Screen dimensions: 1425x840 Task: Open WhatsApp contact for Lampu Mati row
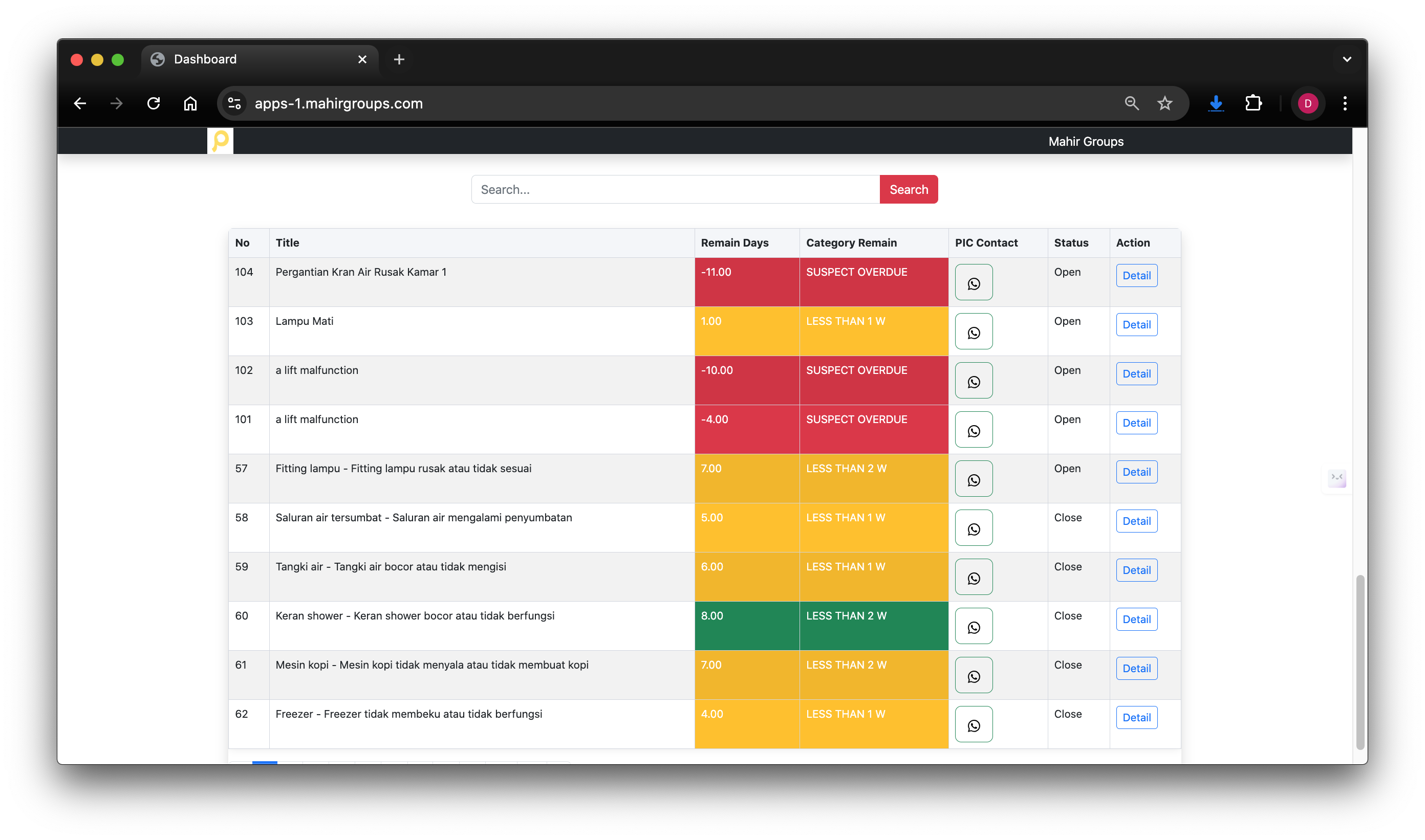pos(973,331)
